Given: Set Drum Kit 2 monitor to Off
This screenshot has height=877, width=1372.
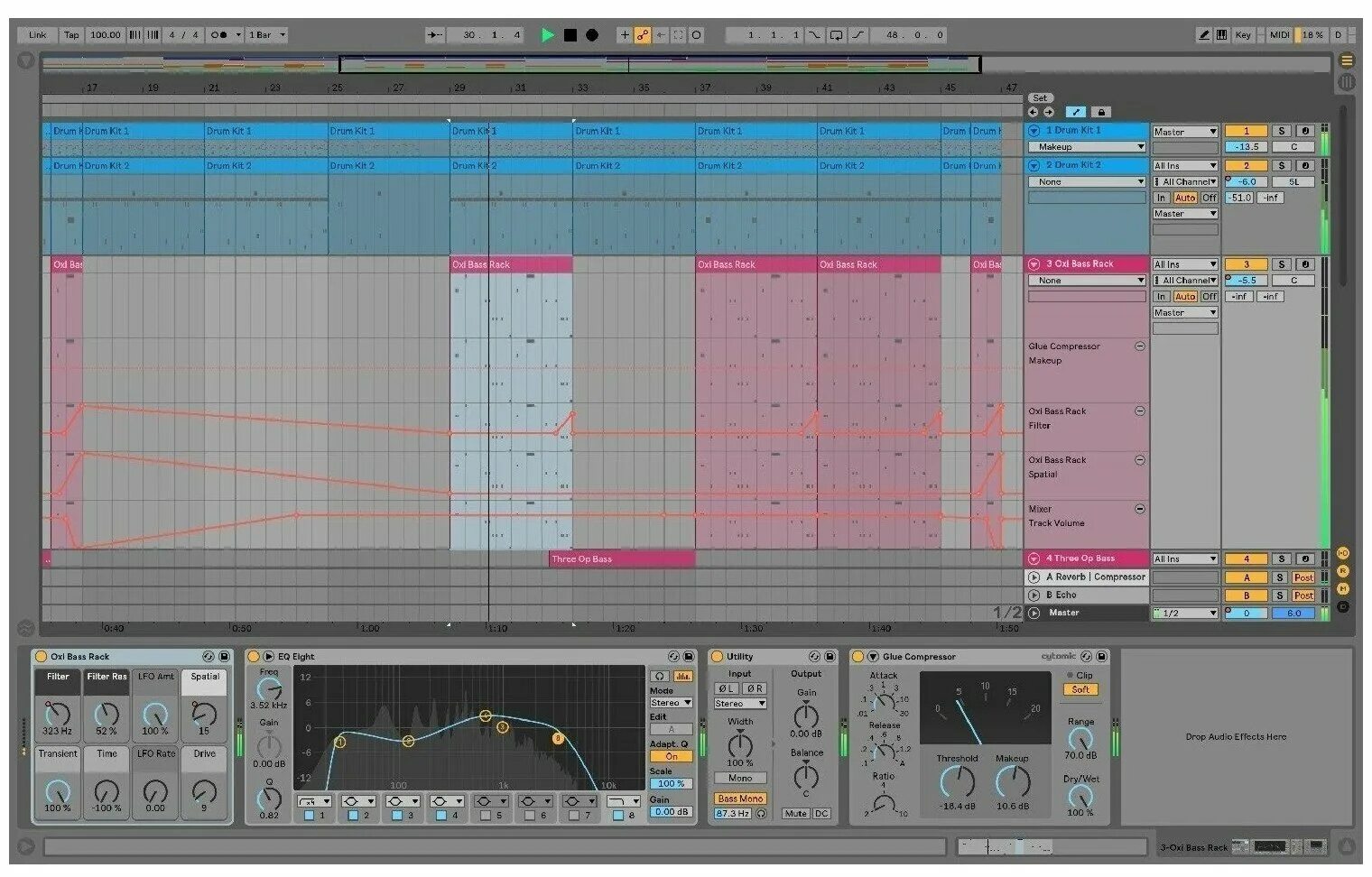Looking at the screenshot, I should 1209,198.
